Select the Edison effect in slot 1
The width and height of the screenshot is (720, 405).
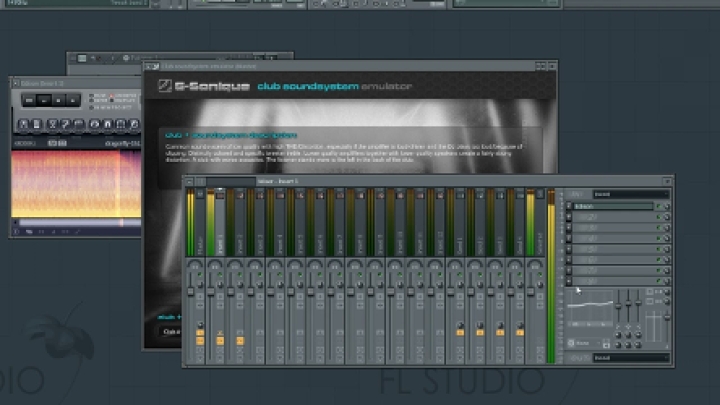coord(613,207)
